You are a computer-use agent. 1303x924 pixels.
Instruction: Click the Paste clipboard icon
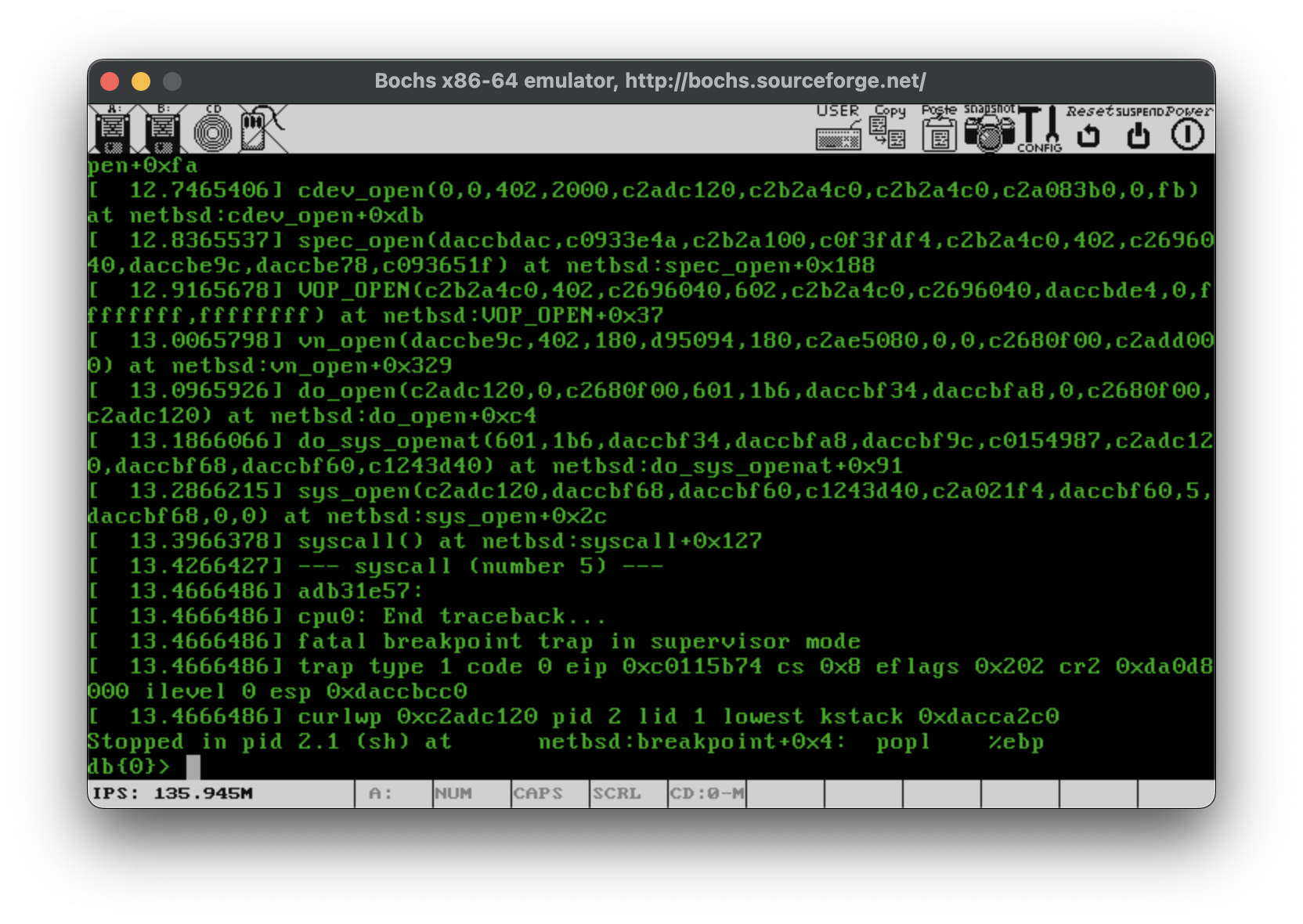point(938,128)
